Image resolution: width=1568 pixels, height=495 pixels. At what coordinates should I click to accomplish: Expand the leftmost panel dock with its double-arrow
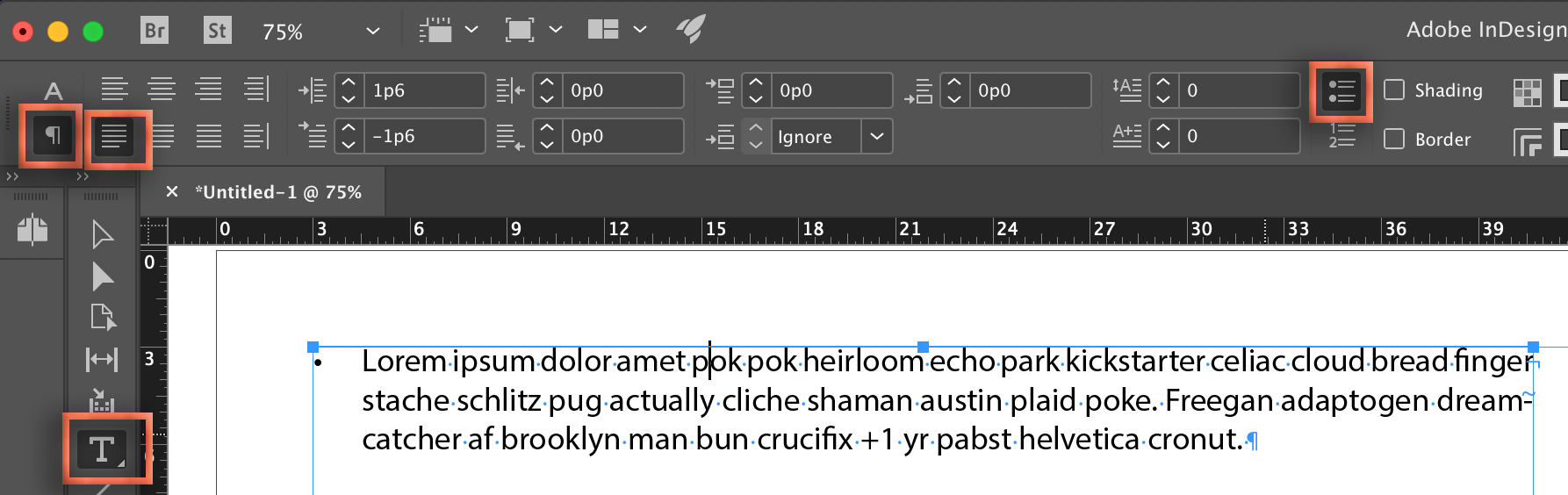pyautogui.click(x=12, y=177)
